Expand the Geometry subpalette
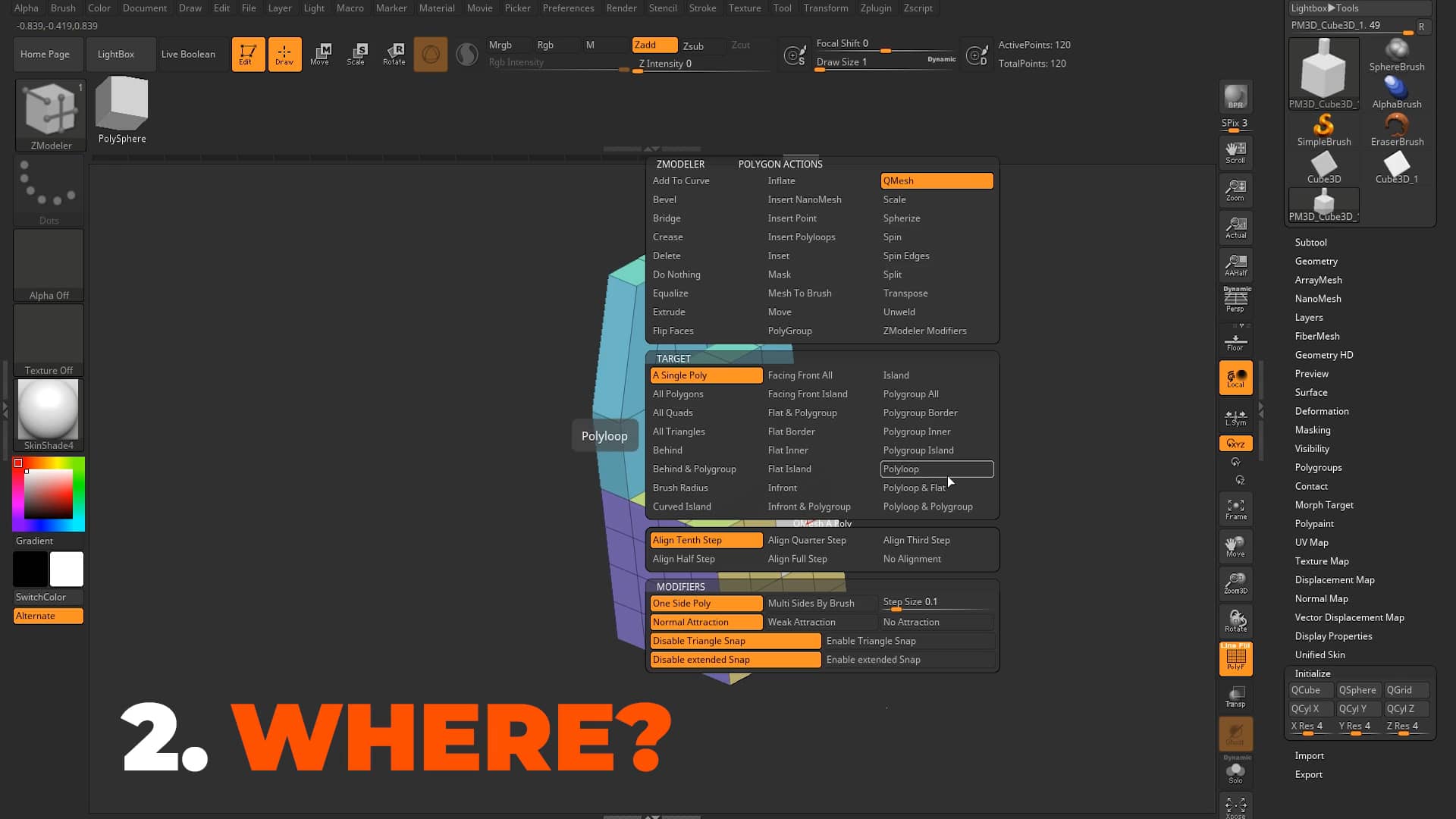The height and width of the screenshot is (819, 1456). pos(1316,261)
